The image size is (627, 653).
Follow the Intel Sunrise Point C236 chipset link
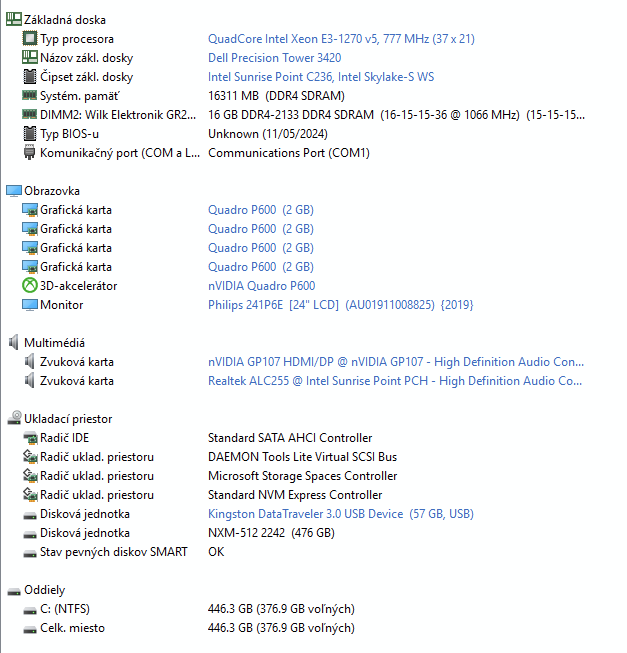point(321,77)
